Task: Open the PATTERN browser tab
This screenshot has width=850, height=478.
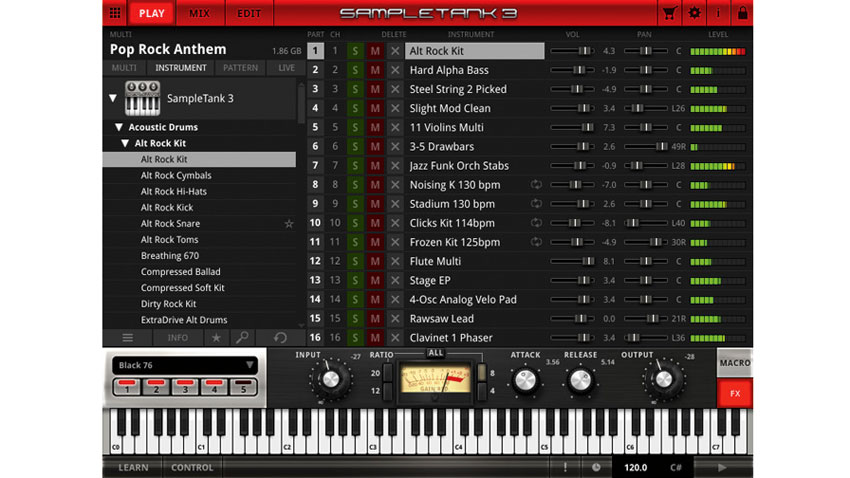Action: [x=240, y=68]
